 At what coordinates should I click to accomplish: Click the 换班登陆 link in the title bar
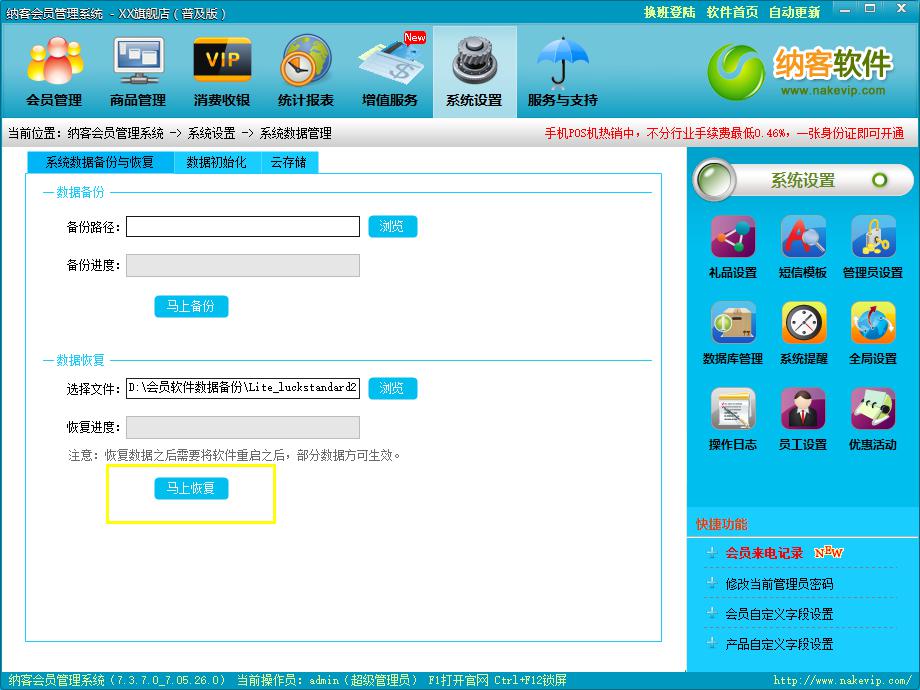pyautogui.click(x=669, y=13)
